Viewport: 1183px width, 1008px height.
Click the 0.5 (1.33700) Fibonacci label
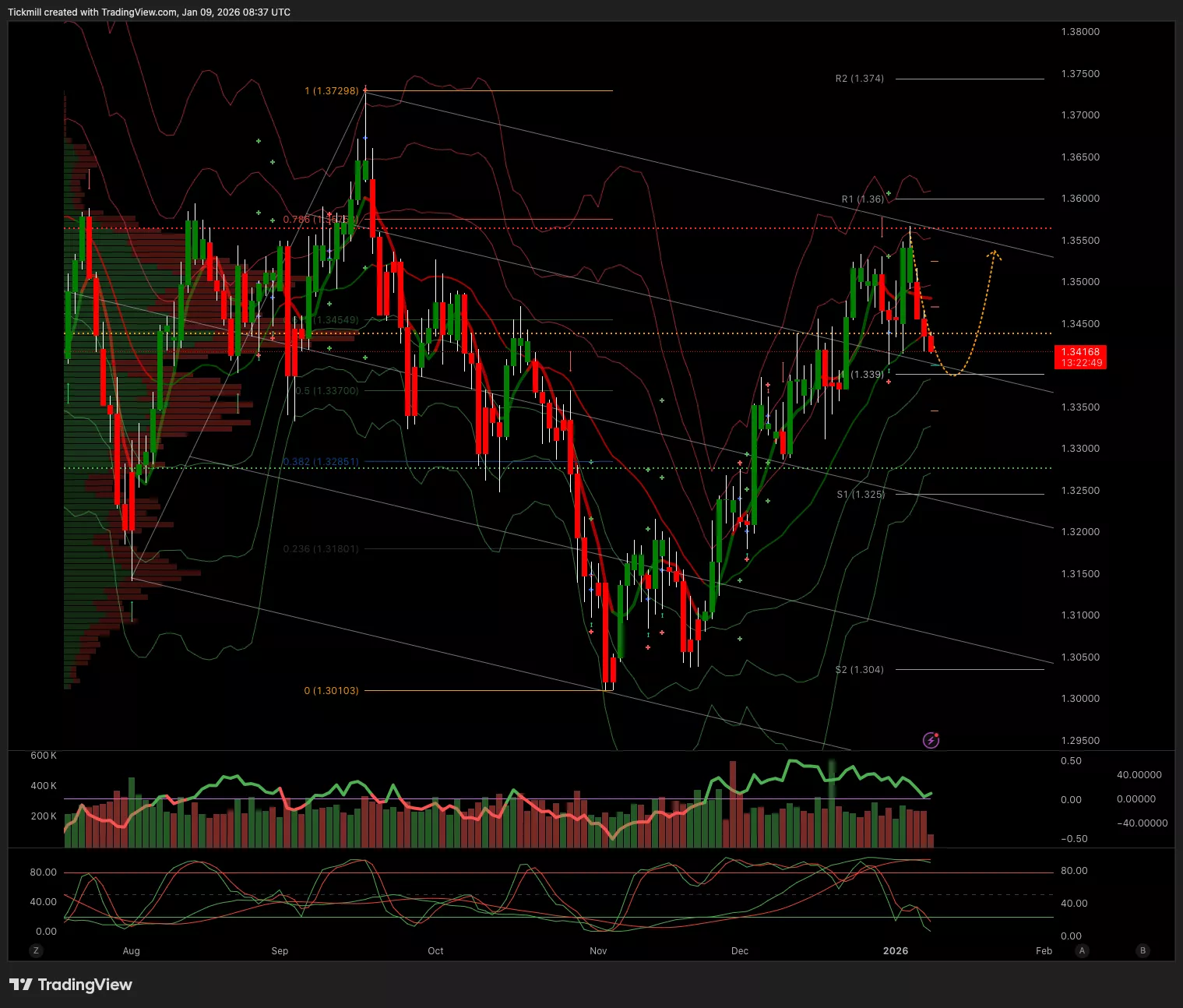tap(327, 391)
